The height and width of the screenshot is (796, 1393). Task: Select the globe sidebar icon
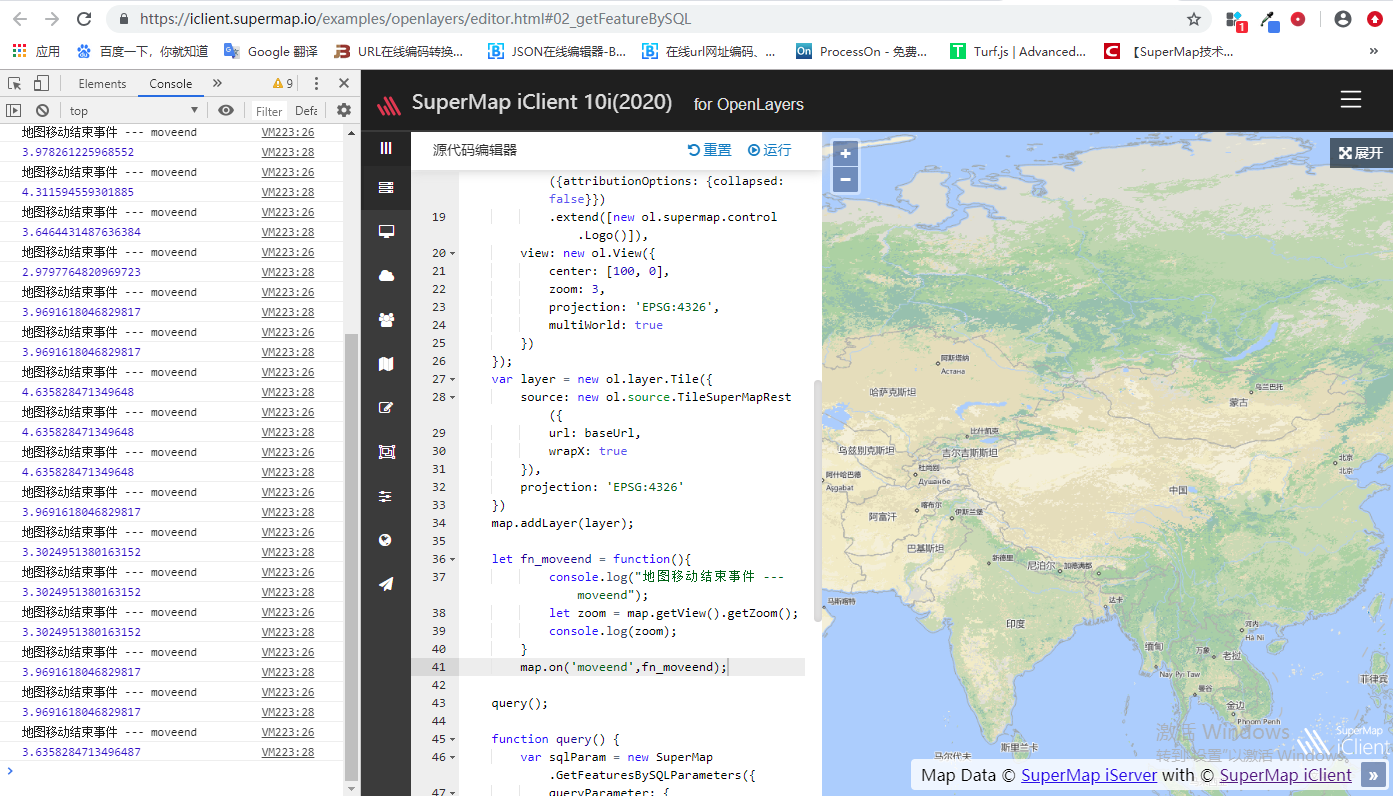click(x=386, y=540)
